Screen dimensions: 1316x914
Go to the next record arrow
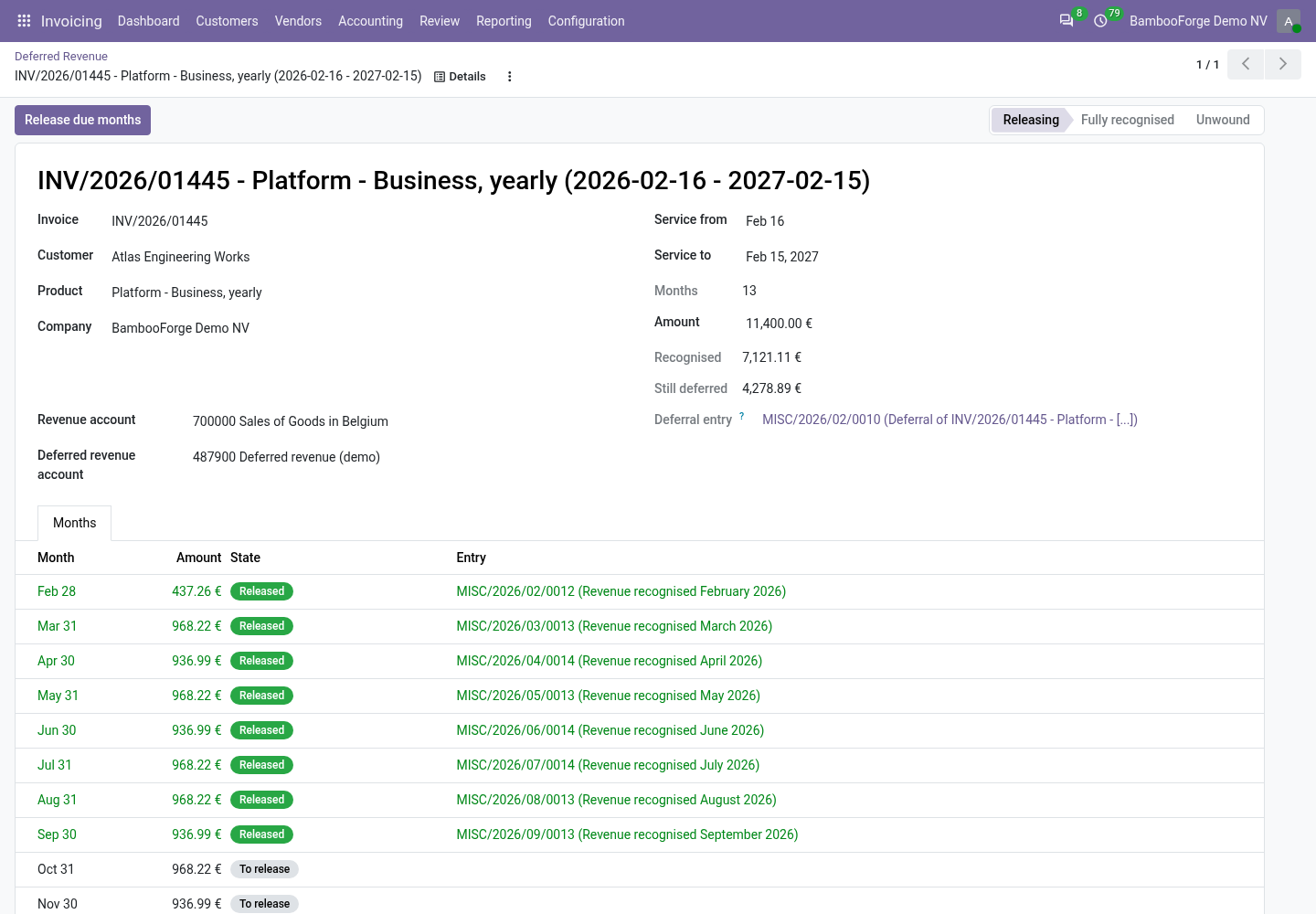[x=1283, y=64]
